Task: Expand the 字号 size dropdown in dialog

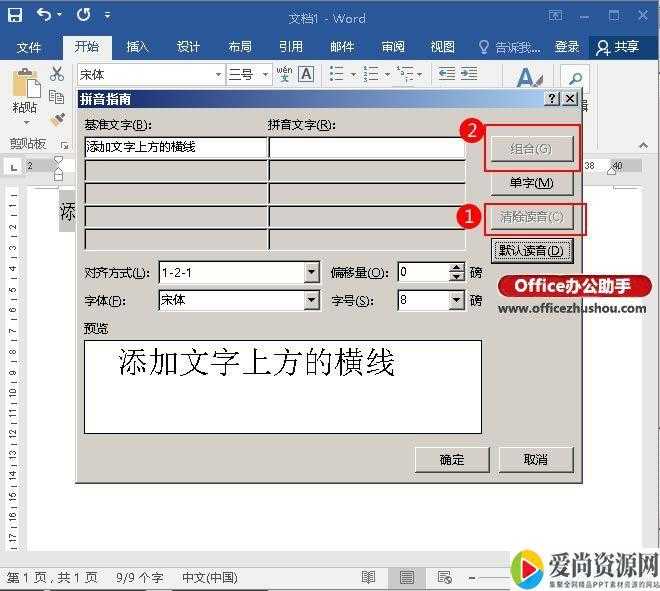Action: pos(457,300)
